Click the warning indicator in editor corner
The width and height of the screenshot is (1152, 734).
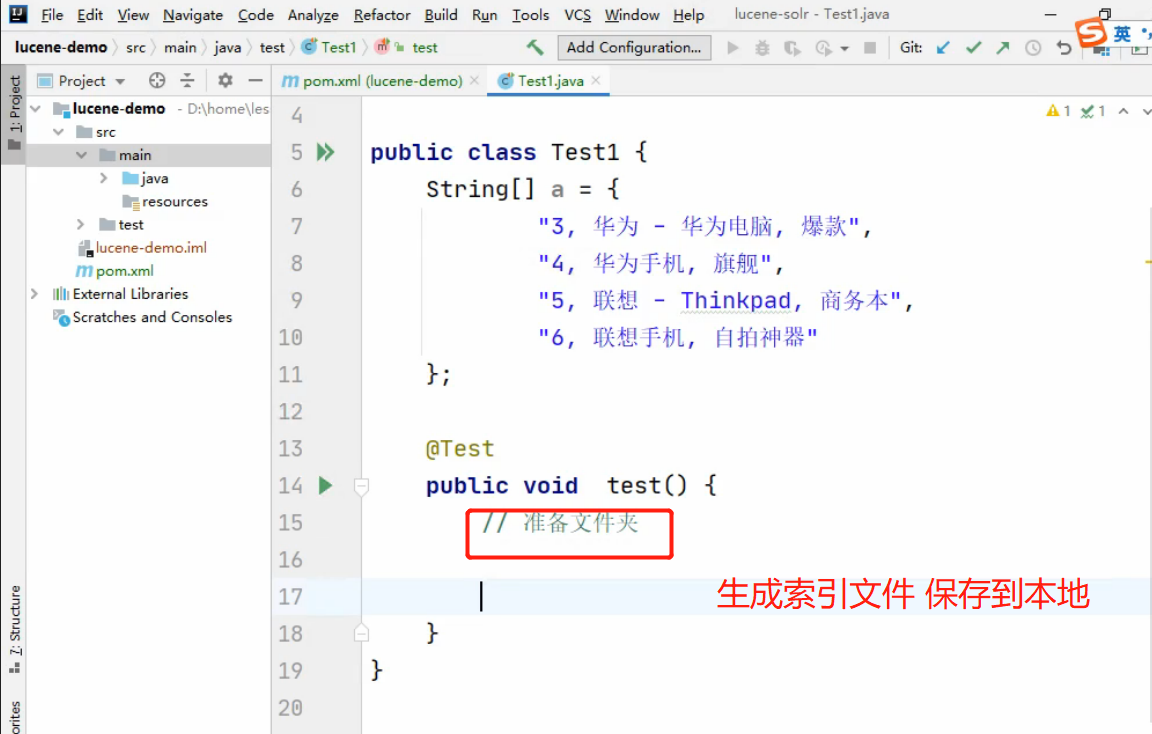click(1059, 111)
